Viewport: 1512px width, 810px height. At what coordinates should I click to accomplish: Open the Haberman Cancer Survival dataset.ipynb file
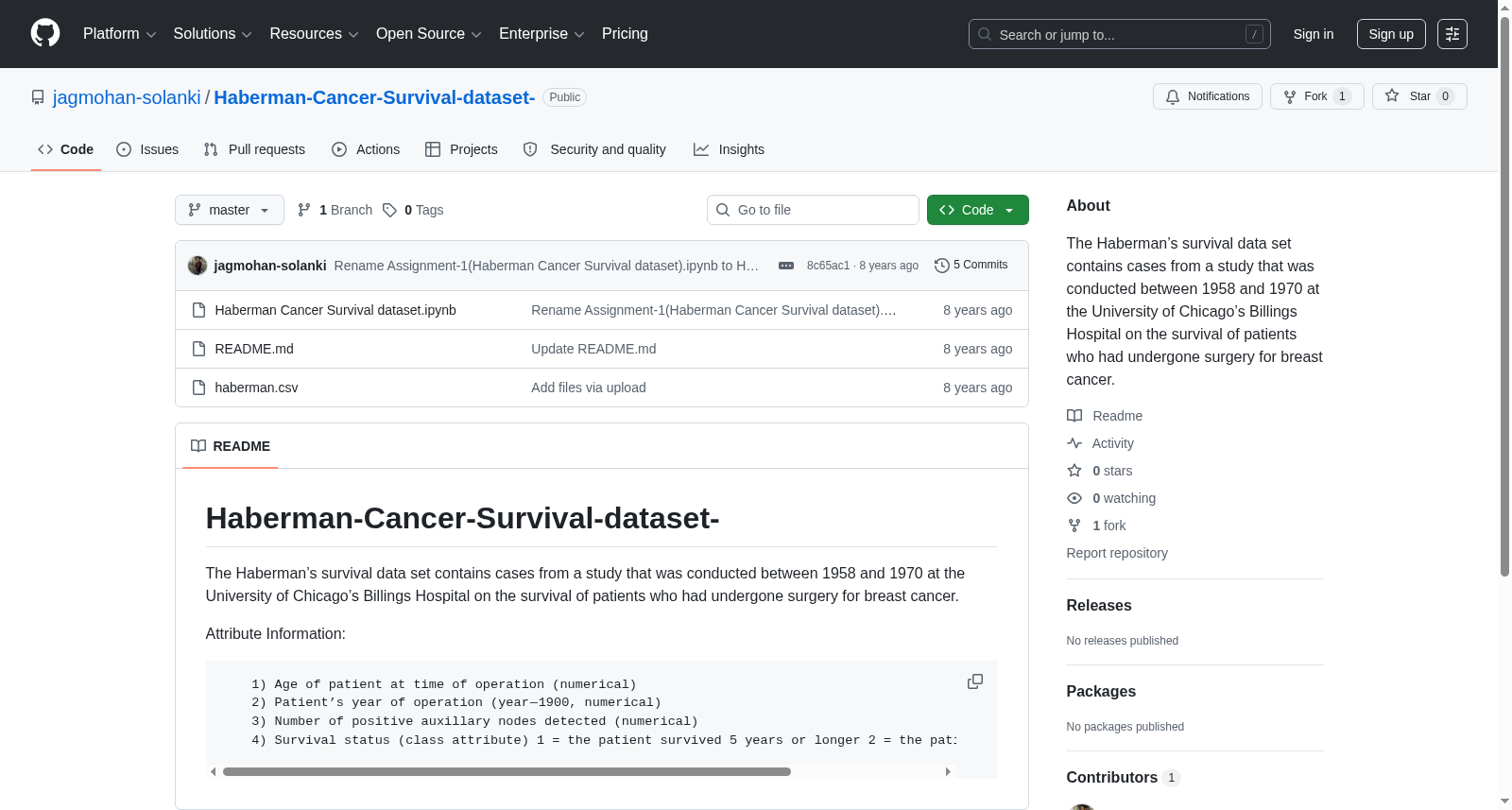[335, 310]
